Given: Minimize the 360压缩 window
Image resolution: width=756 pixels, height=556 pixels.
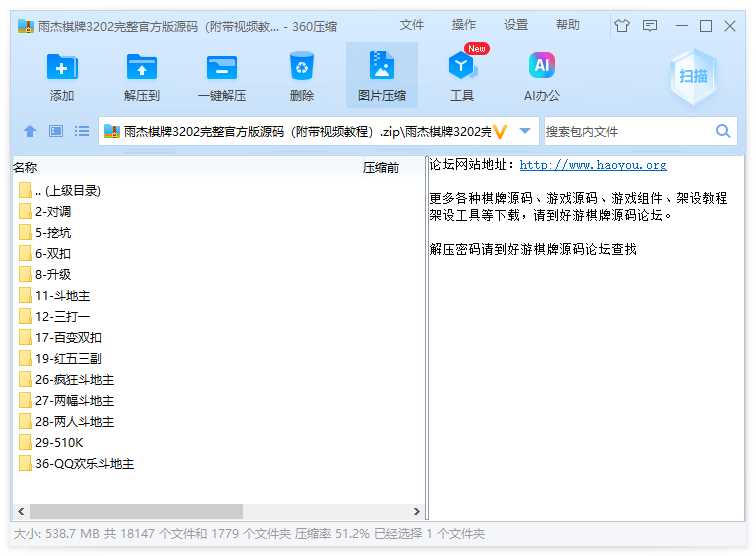Looking at the screenshot, I should 681,26.
